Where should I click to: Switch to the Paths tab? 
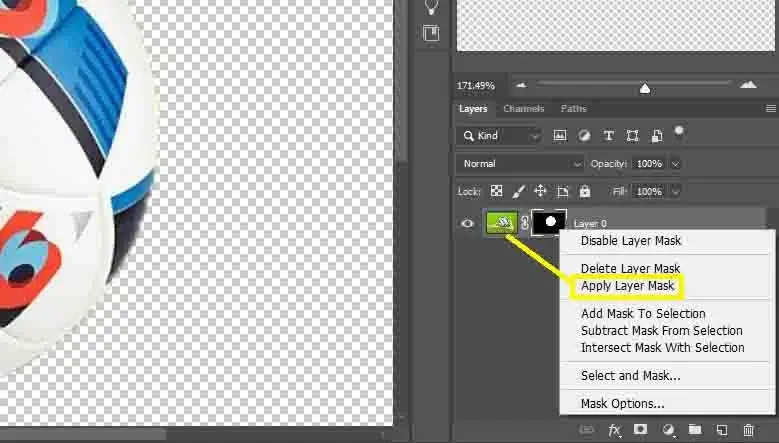tap(573, 109)
